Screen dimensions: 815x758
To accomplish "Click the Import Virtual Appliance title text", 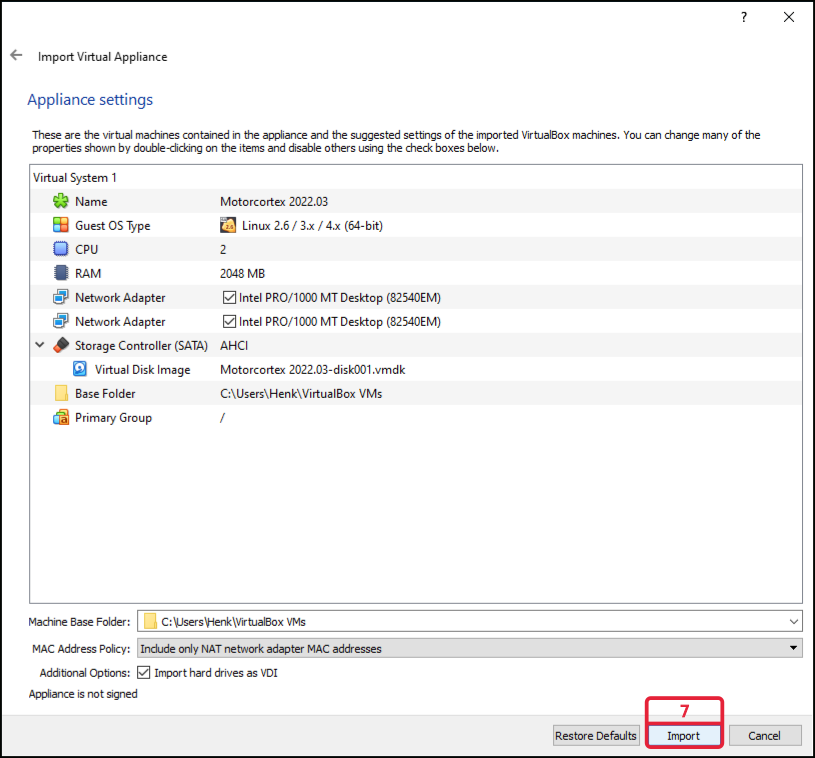I will [x=102, y=56].
